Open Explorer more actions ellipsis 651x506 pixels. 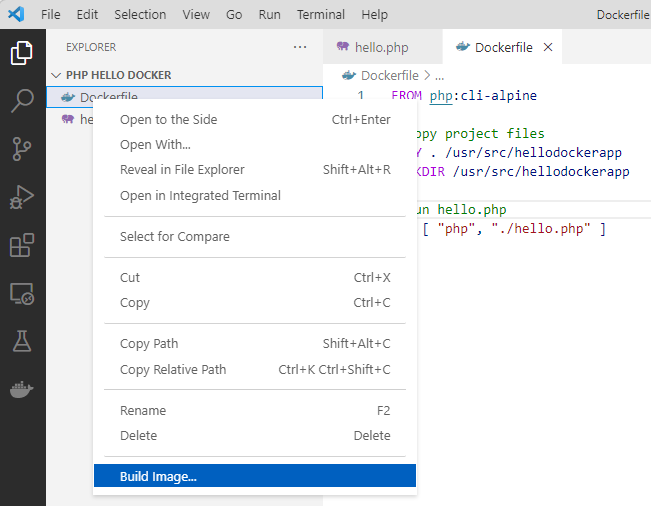point(300,47)
